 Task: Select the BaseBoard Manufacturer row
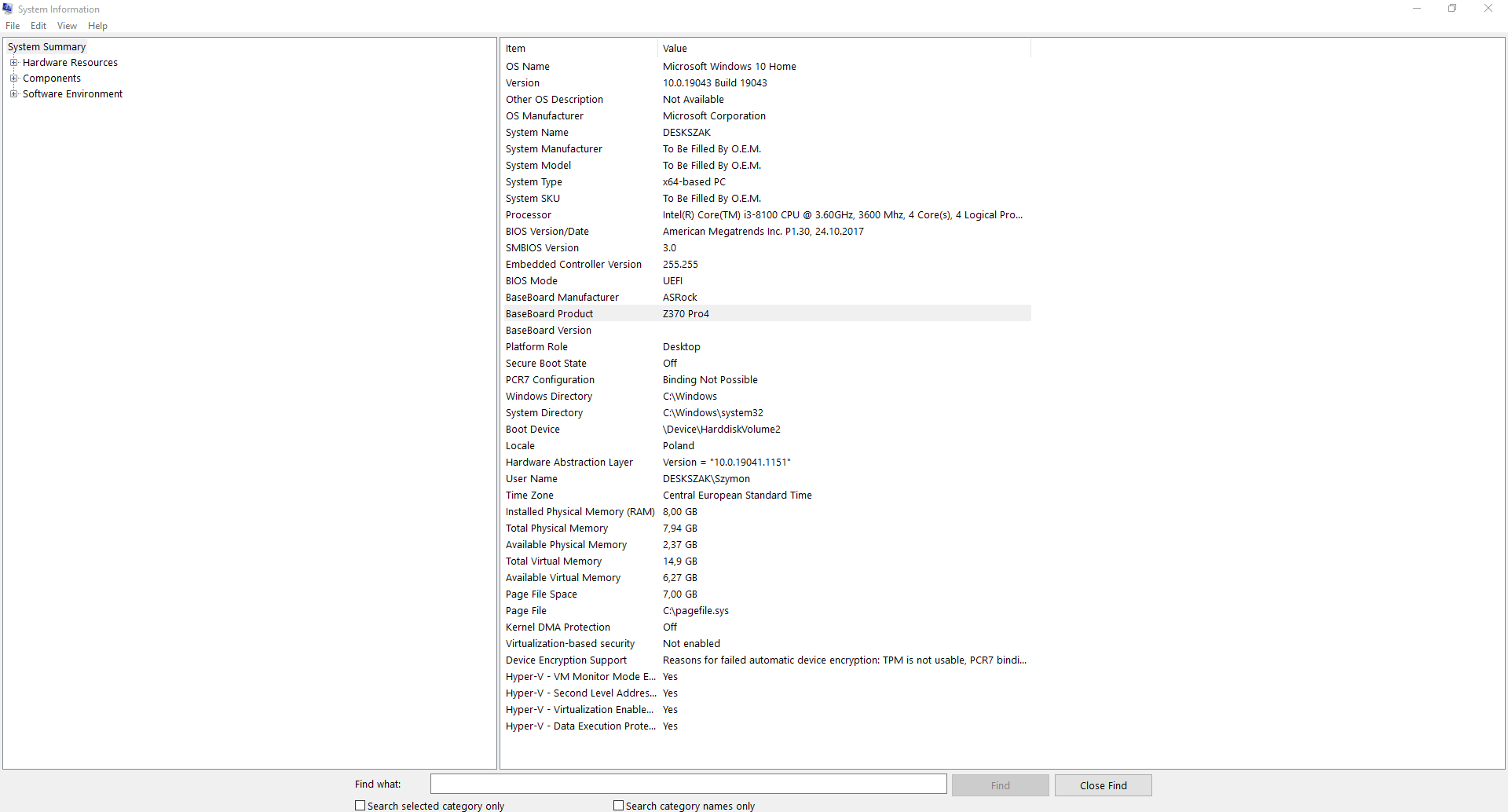pyautogui.click(x=766, y=298)
